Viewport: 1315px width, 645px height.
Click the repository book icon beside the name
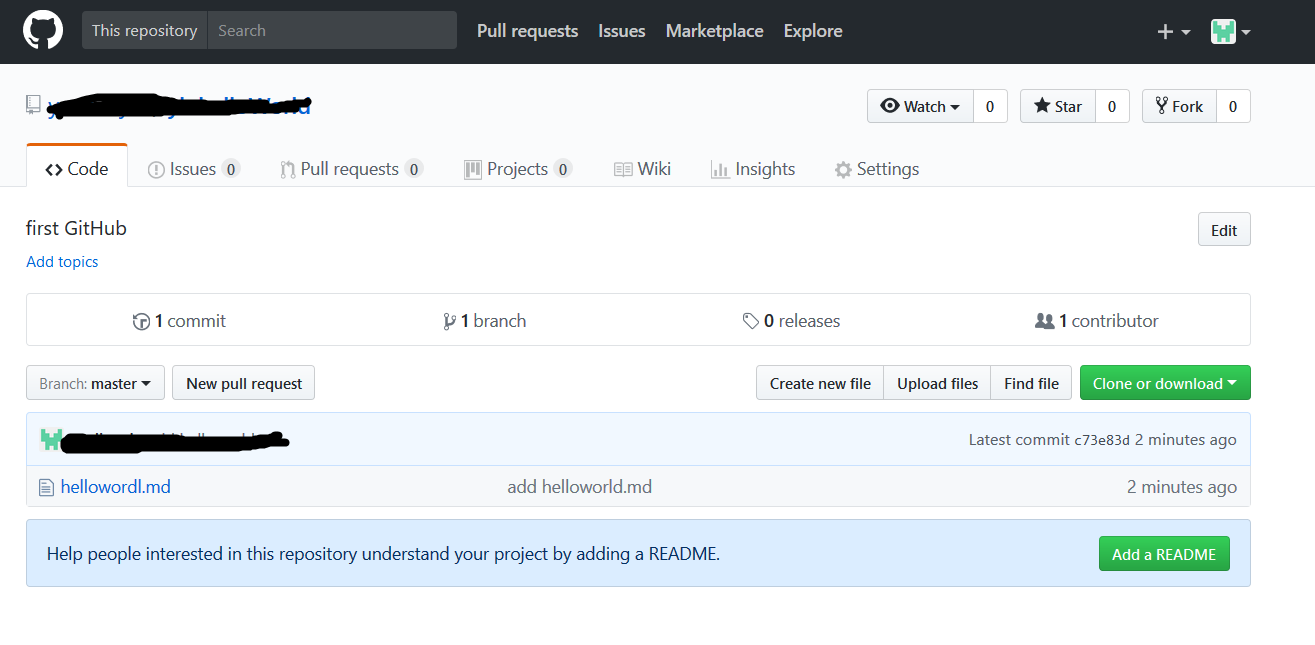[33, 105]
